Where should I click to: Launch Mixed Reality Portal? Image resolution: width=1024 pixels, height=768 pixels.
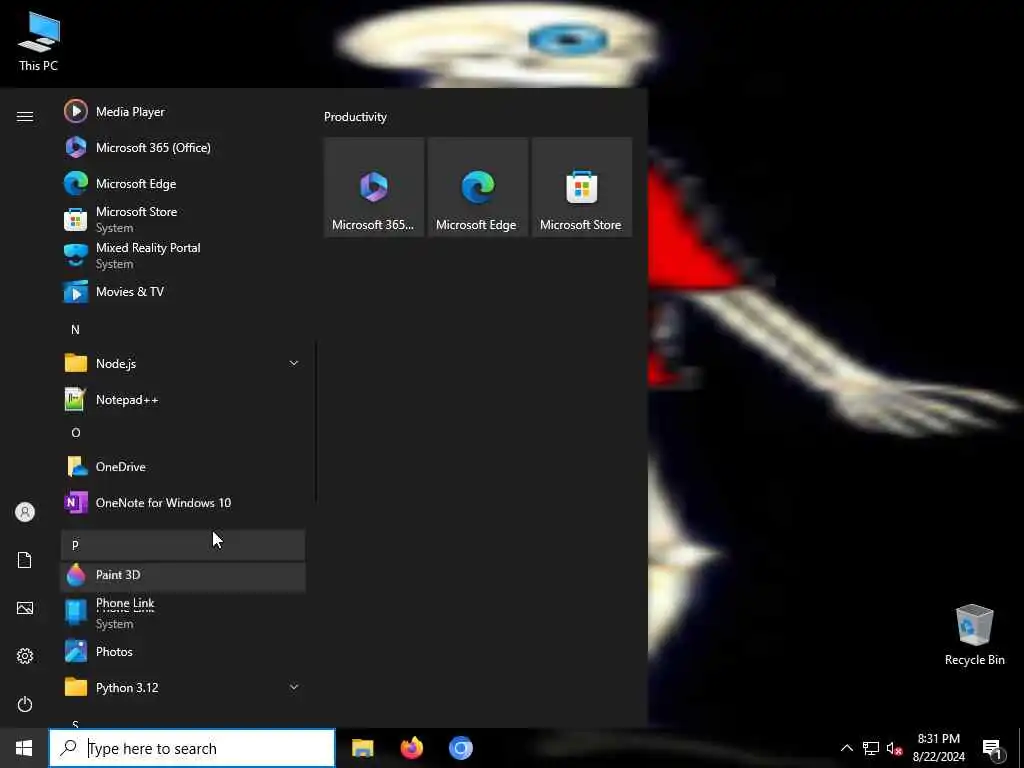[x=183, y=255]
